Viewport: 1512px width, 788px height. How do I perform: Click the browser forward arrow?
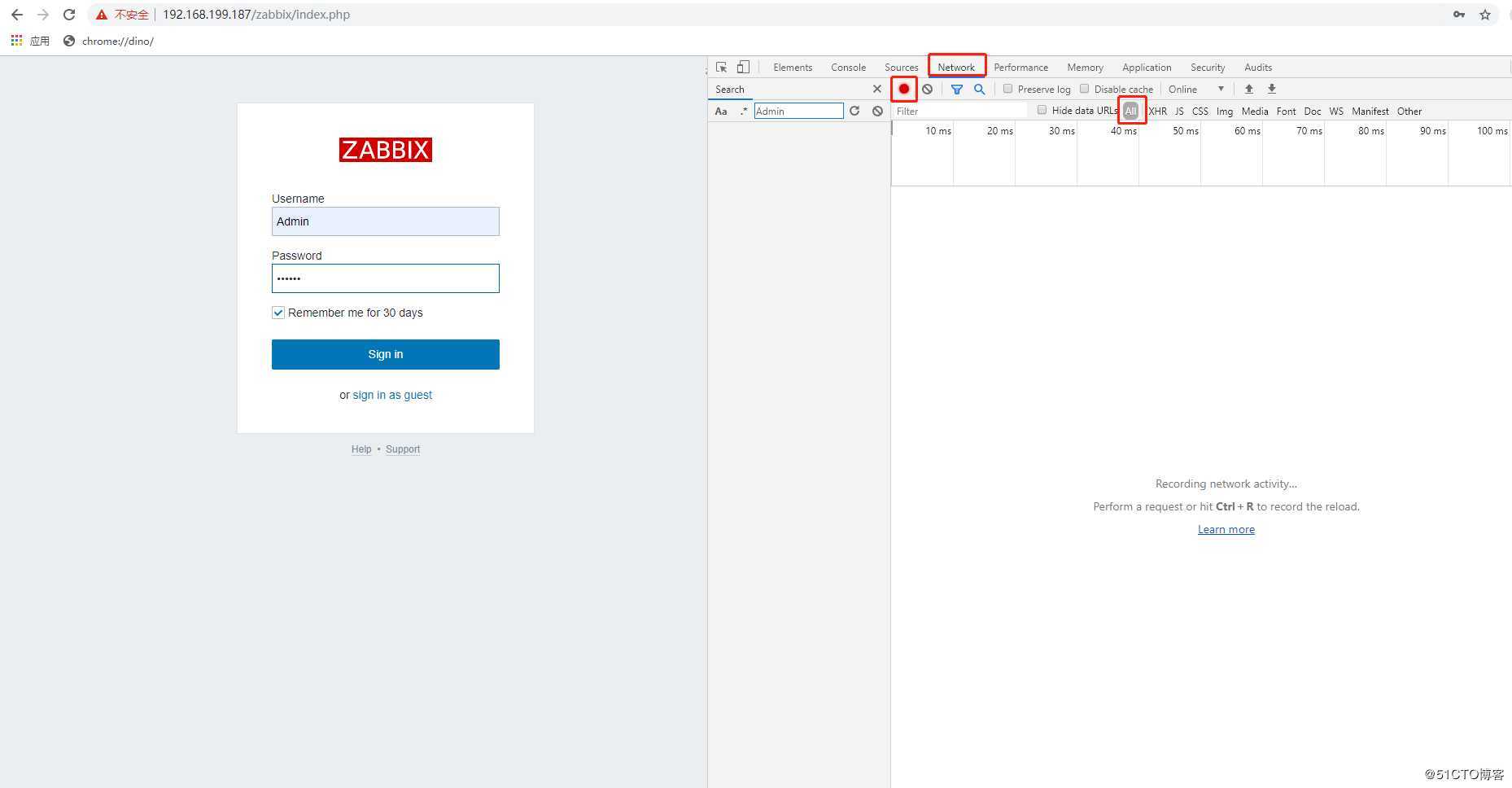click(43, 15)
